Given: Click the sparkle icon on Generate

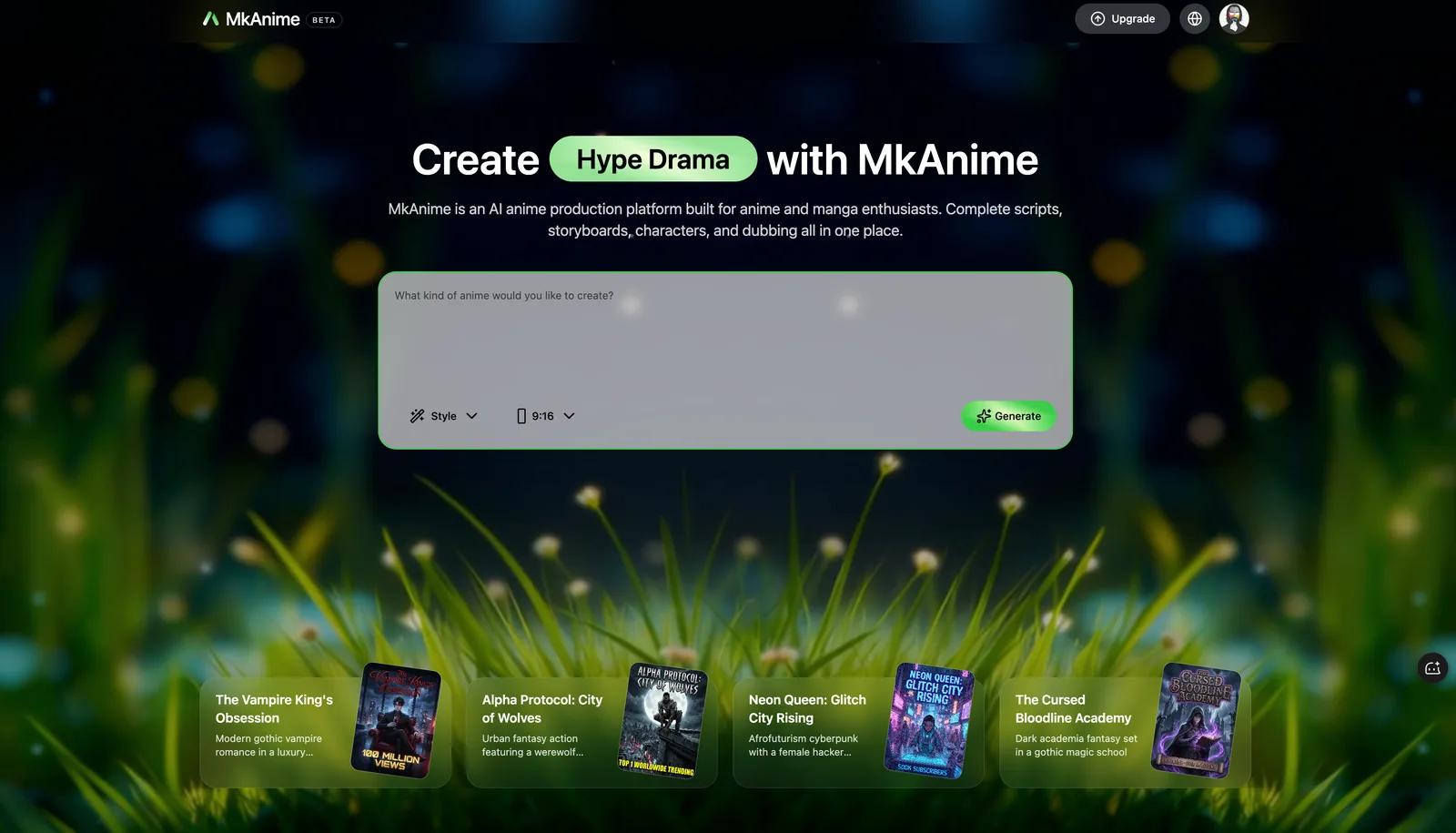Looking at the screenshot, I should pos(983,416).
